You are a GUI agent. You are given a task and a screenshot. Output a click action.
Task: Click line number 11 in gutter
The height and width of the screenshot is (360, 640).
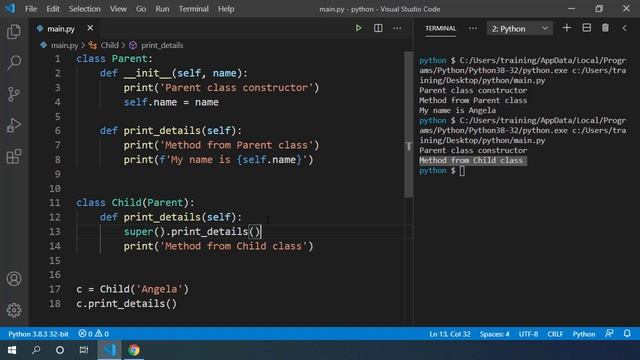[x=55, y=202]
